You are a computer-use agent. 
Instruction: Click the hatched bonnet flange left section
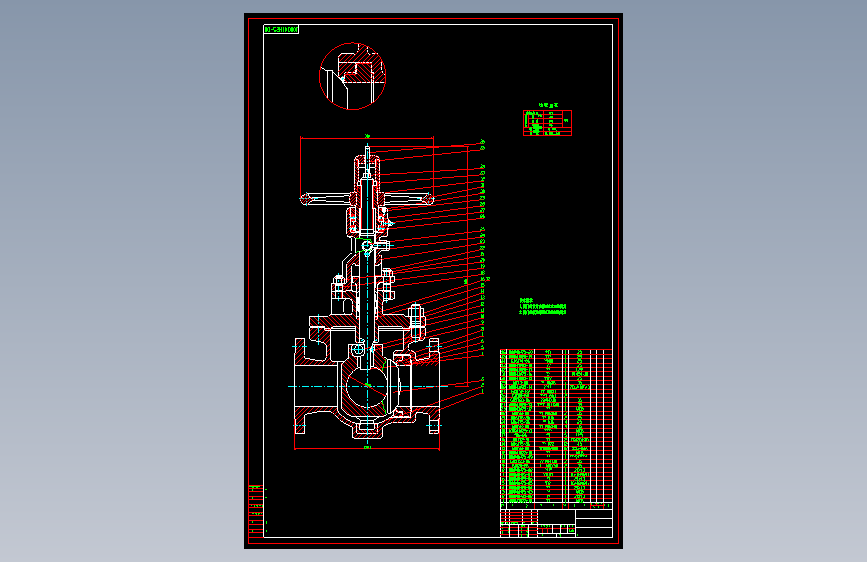click(x=332, y=321)
